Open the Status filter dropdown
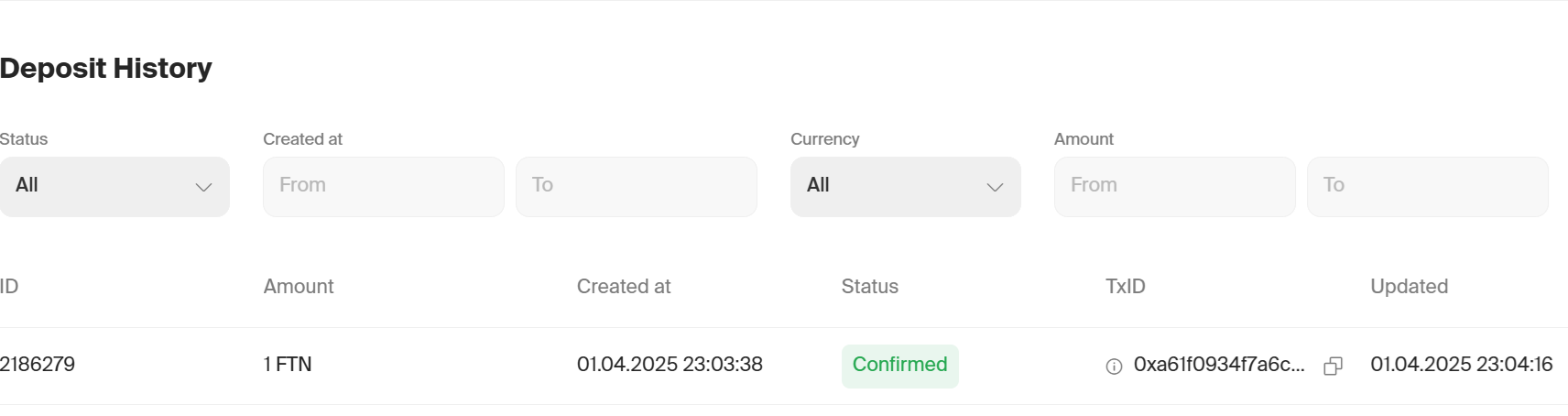The height and width of the screenshot is (416, 1568). click(x=114, y=187)
